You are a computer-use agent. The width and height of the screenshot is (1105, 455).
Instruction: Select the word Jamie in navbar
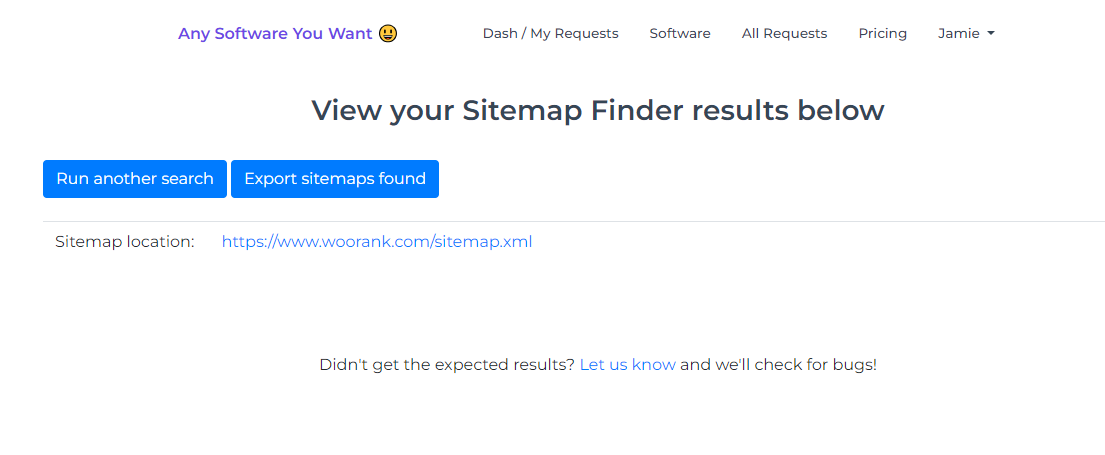(x=958, y=33)
